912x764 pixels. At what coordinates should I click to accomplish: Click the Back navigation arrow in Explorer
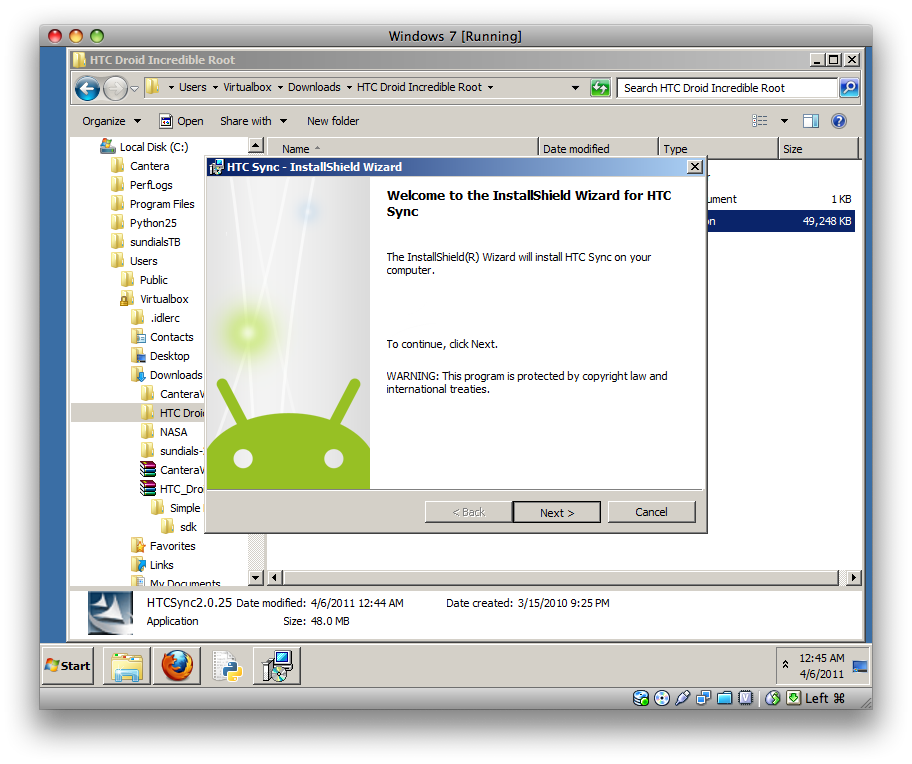point(87,88)
